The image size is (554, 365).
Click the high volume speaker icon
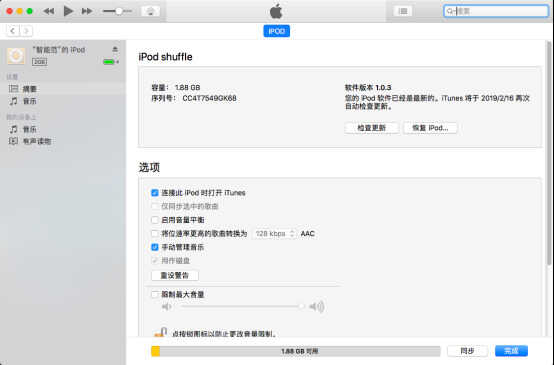(x=317, y=306)
